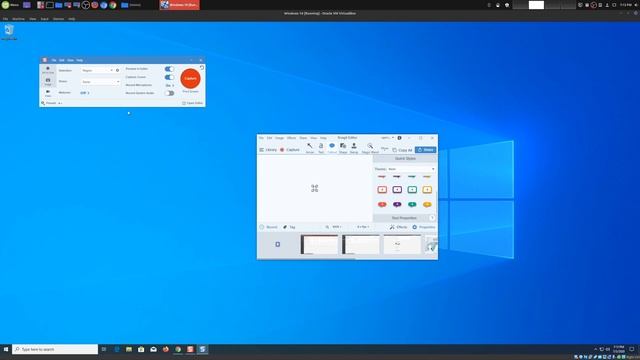Select the first capture thumbnail in the tray
This screenshot has width=640, height=360.
(319, 244)
